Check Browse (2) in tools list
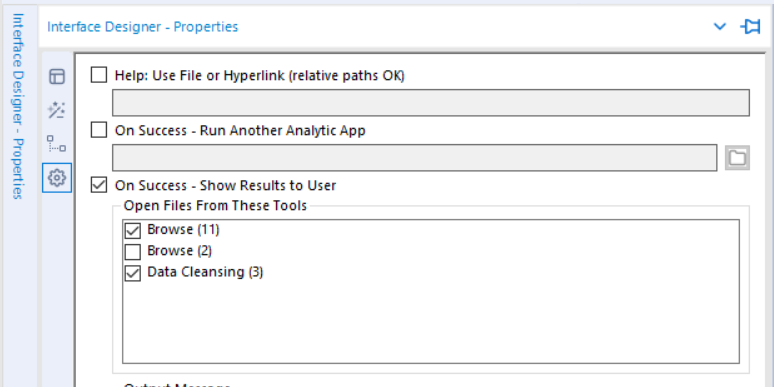 [132, 252]
